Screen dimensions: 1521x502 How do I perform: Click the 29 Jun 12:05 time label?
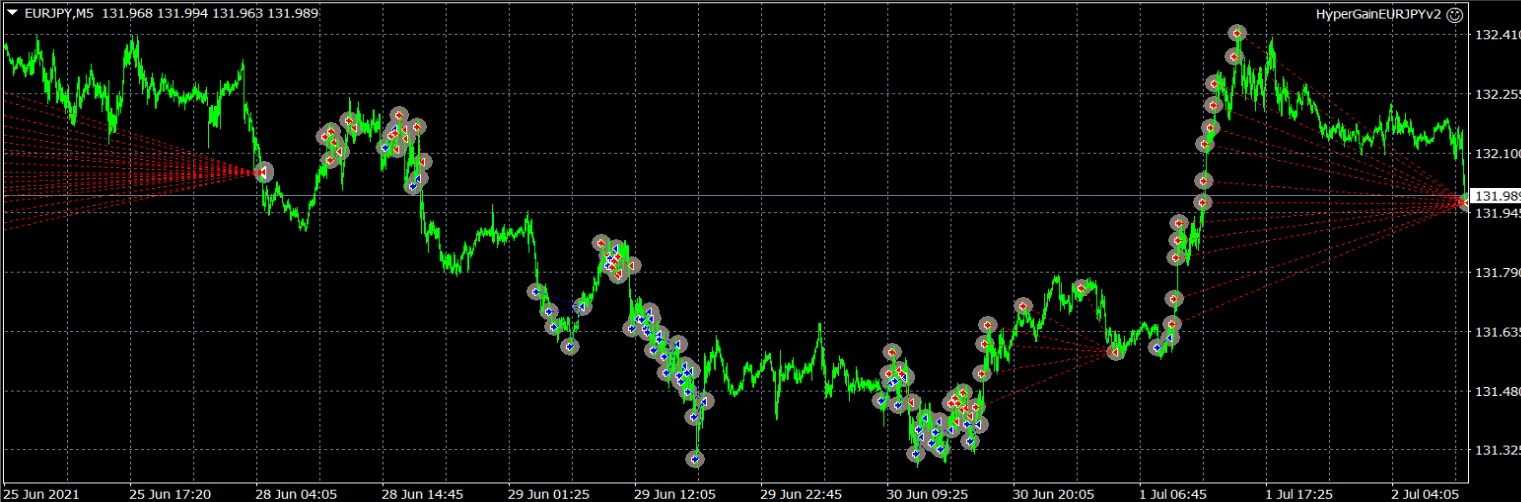click(x=675, y=494)
